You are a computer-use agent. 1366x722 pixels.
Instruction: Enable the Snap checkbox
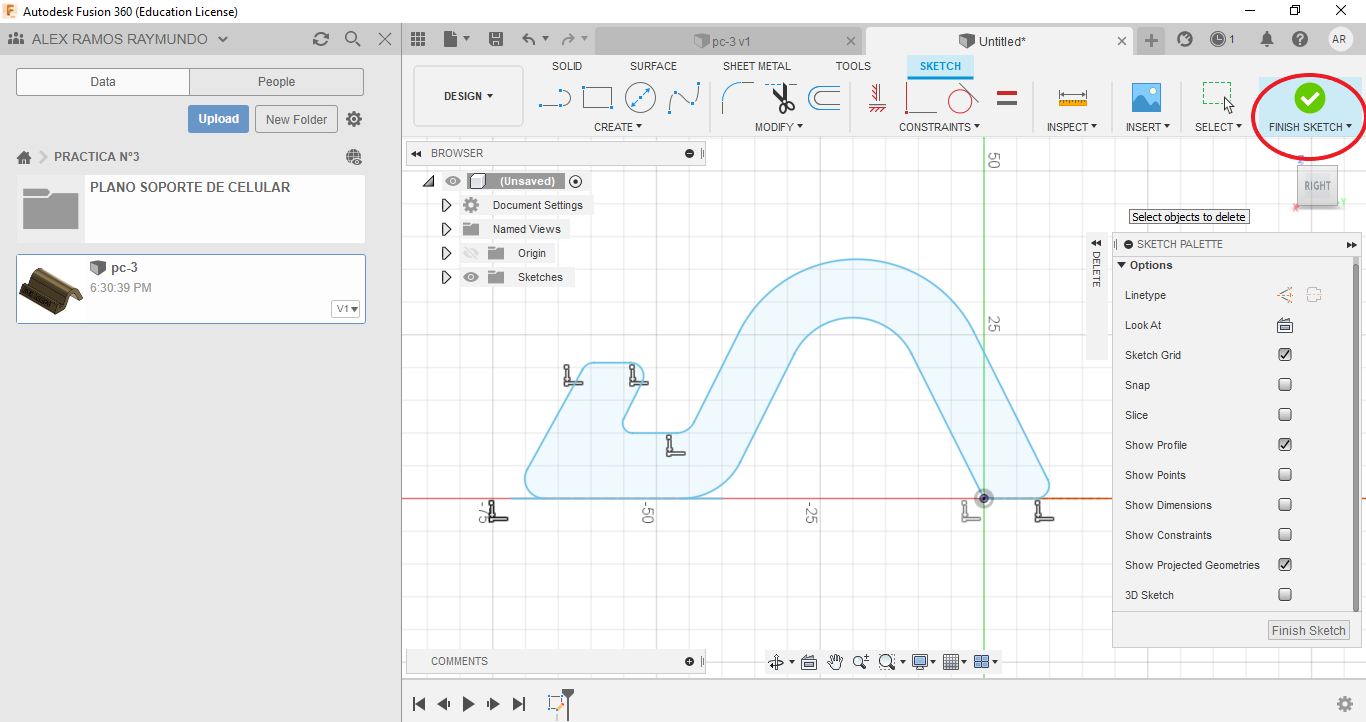(1285, 385)
